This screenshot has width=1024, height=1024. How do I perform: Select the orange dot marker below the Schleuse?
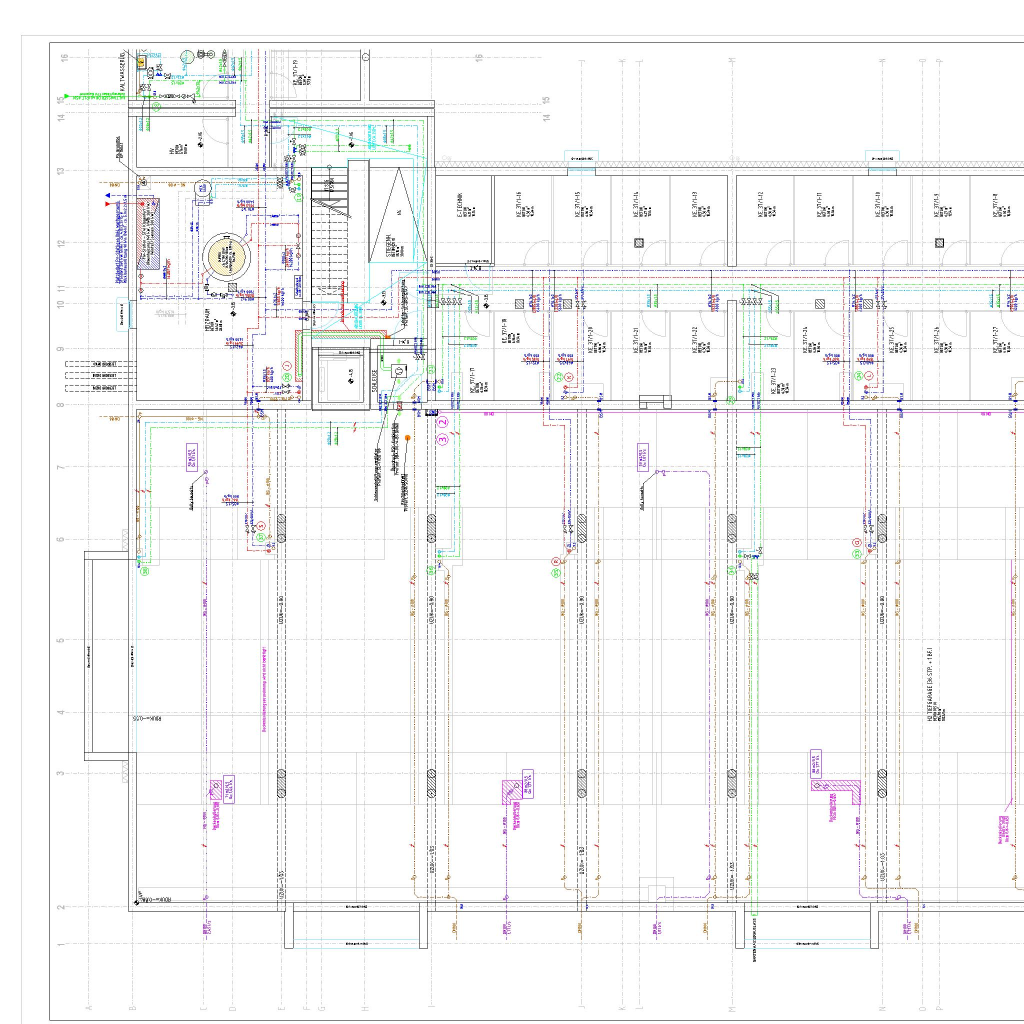[408, 438]
